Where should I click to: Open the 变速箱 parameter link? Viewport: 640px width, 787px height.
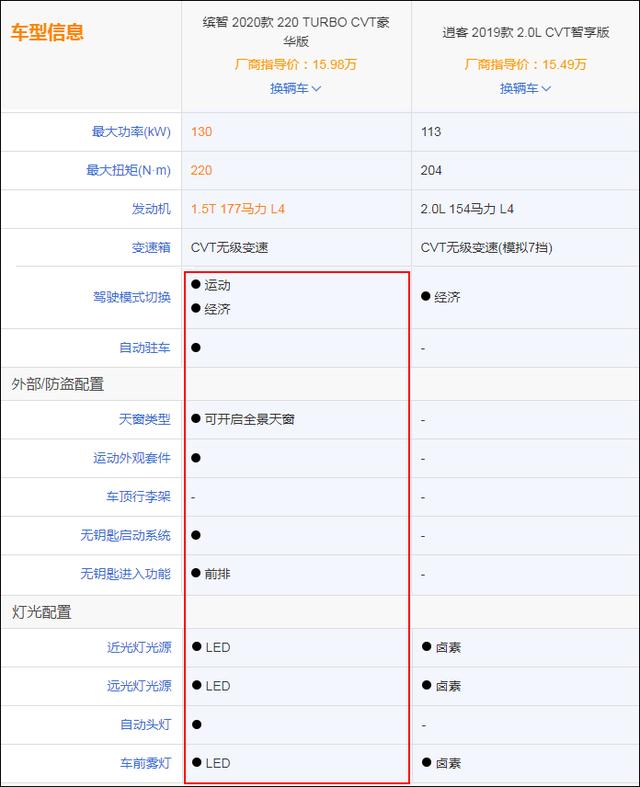point(151,247)
